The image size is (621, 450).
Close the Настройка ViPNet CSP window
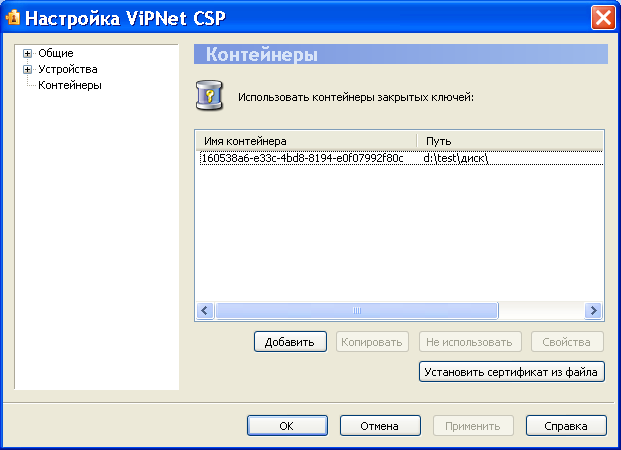[x=603, y=17]
